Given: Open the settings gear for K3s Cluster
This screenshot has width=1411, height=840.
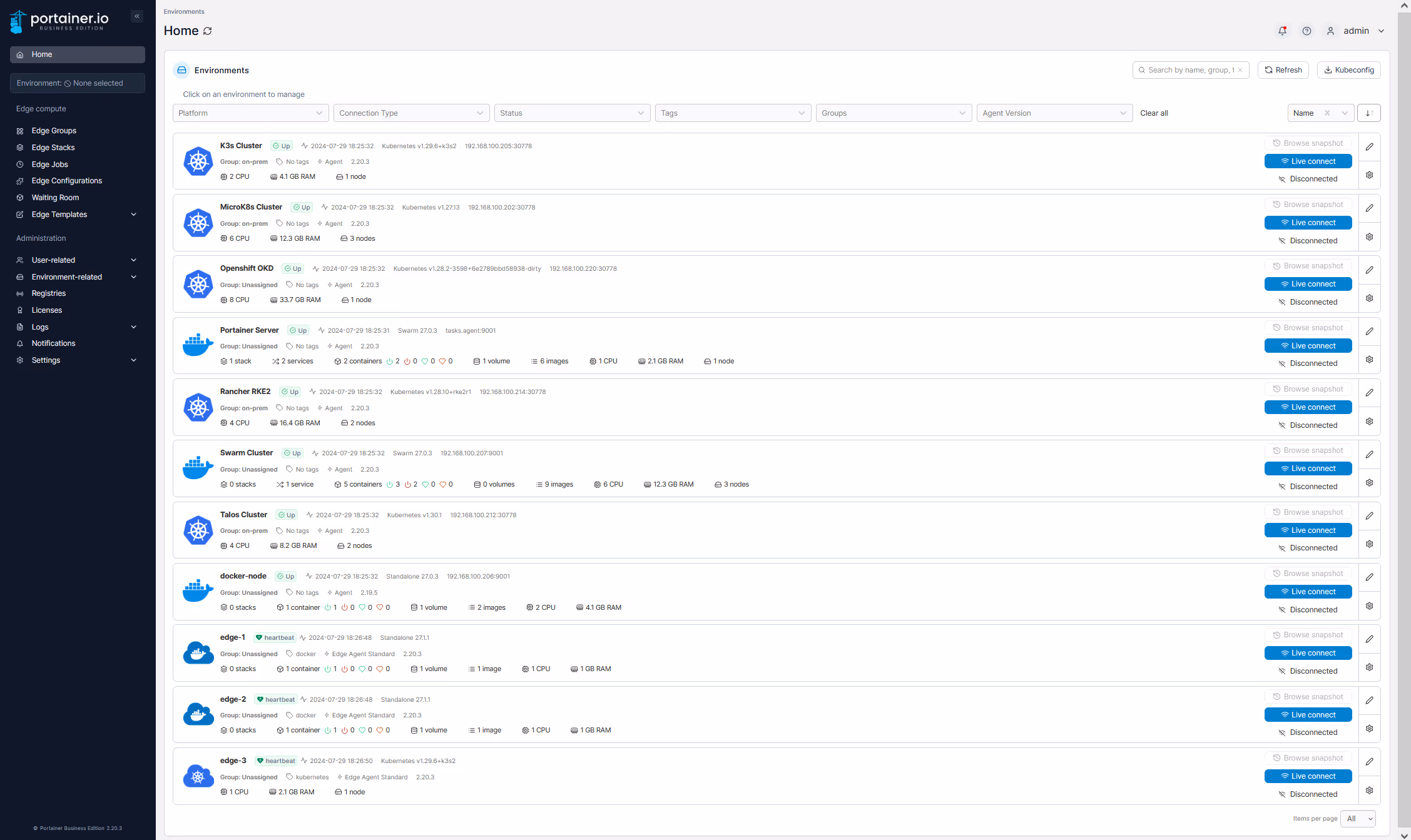Looking at the screenshot, I should pos(1369,175).
